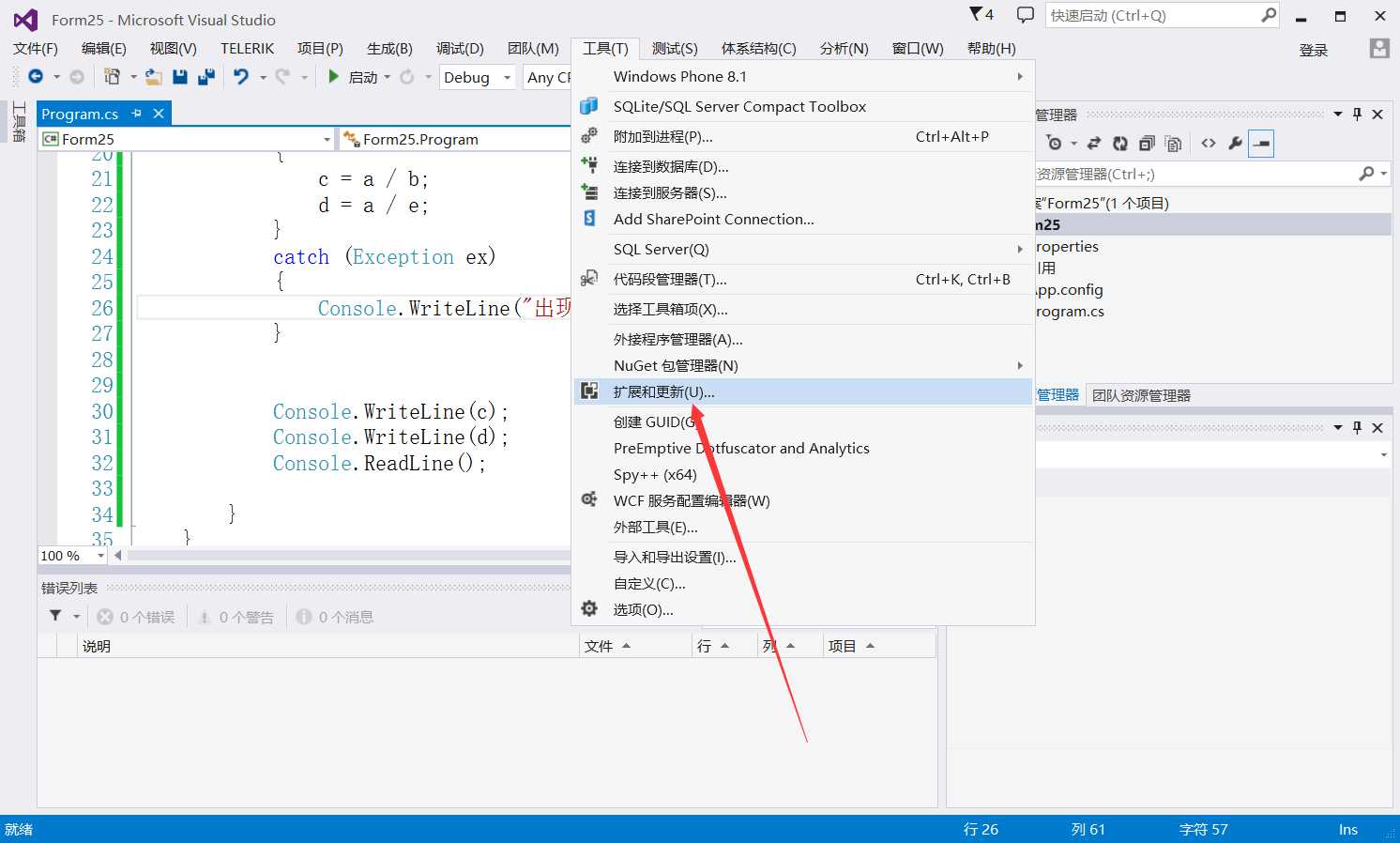Sort the error list by 文件 column
This screenshot has width=1400, height=843.
pyautogui.click(x=635, y=646)
